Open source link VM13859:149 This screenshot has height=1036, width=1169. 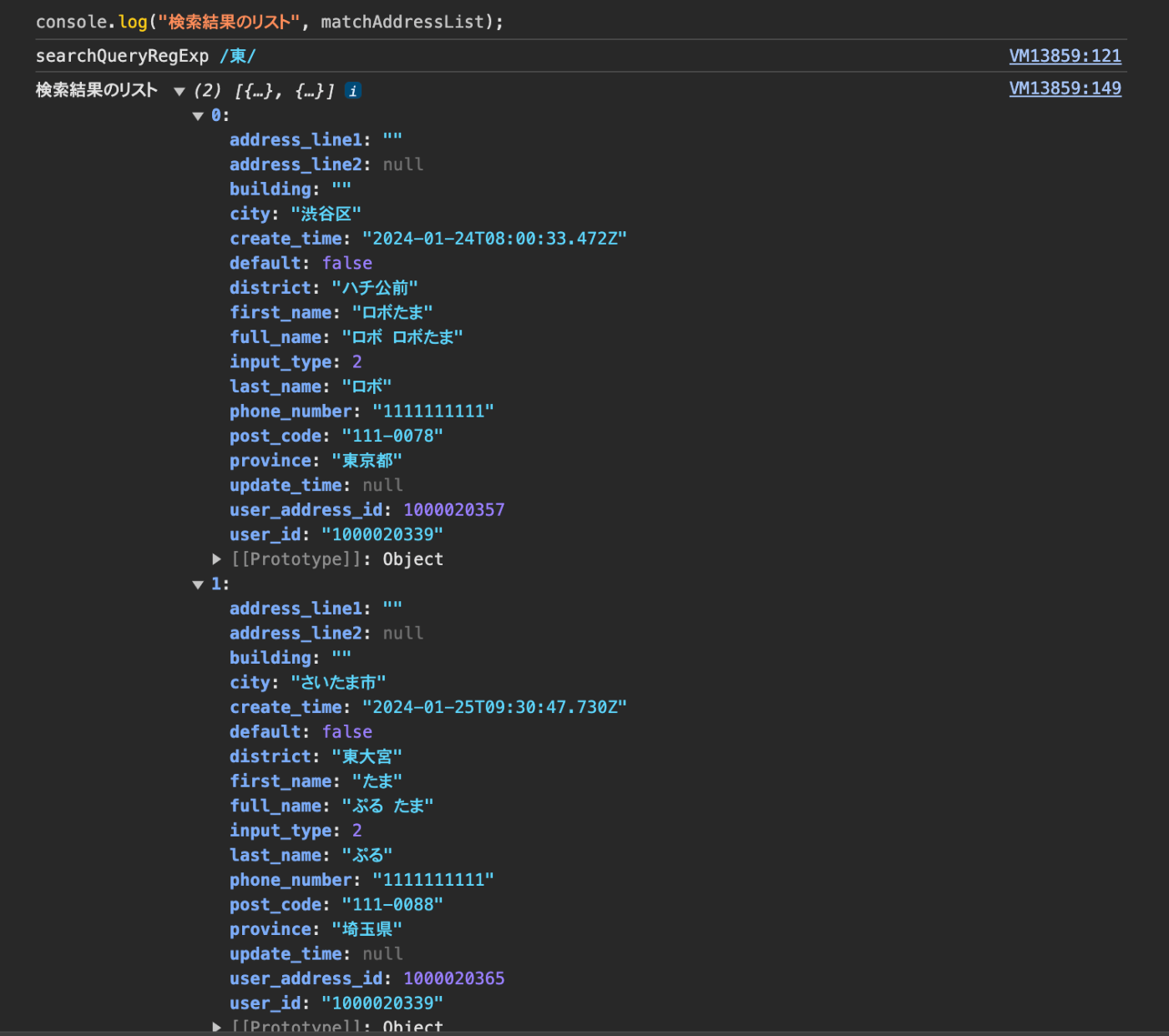coord(1065,88)
